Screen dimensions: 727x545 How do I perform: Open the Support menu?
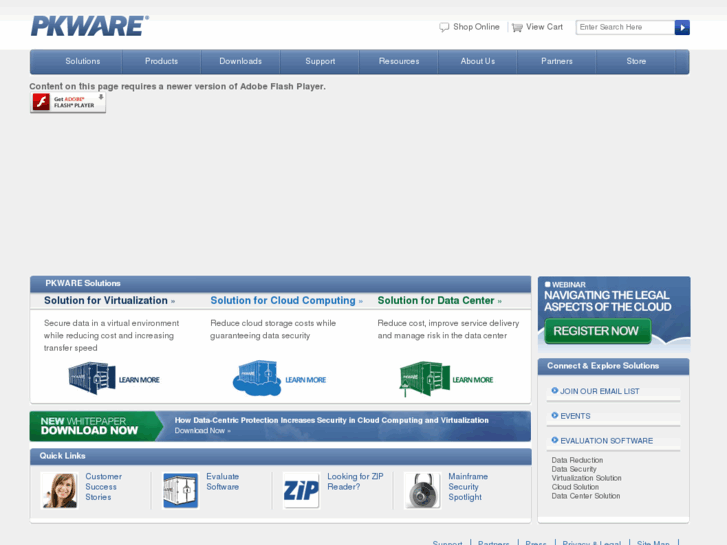pyautogui.click(x=320, y=61)
